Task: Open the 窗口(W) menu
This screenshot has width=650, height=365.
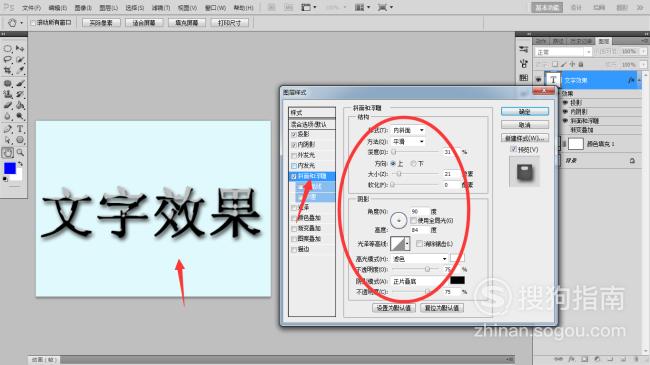Action: 215,8
